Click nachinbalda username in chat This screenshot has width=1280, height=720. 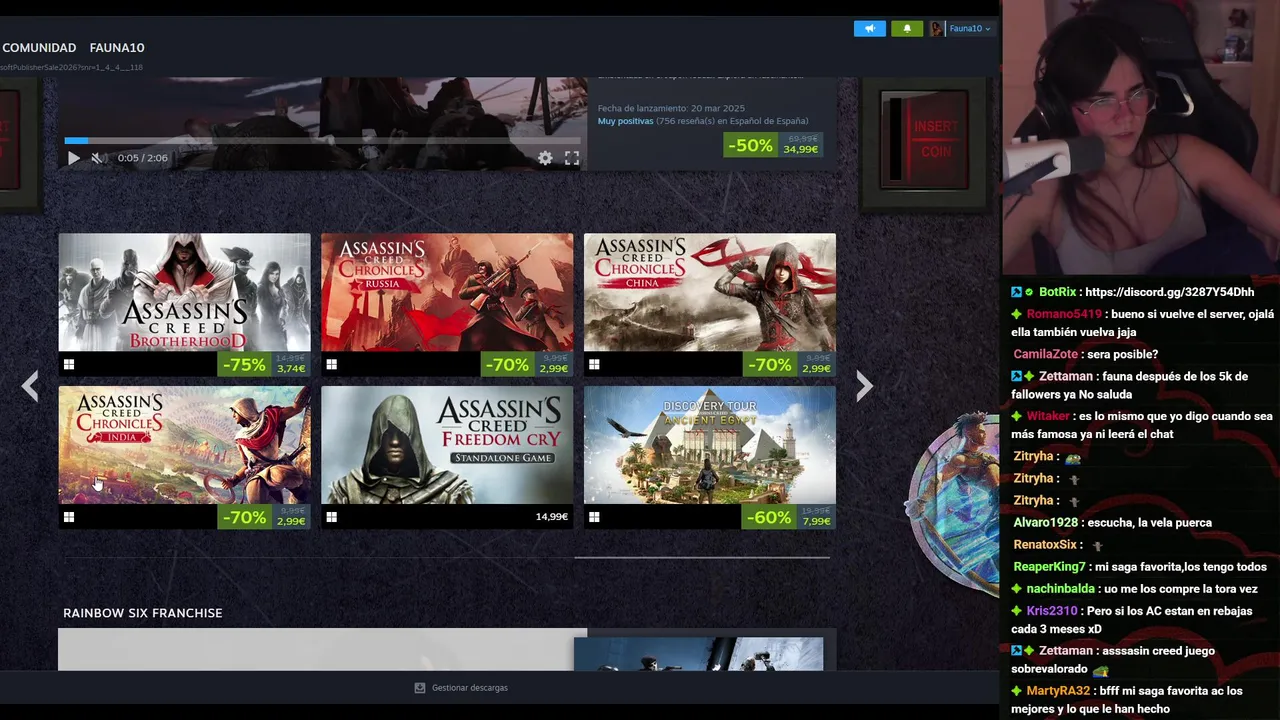tap(1061, 588)
